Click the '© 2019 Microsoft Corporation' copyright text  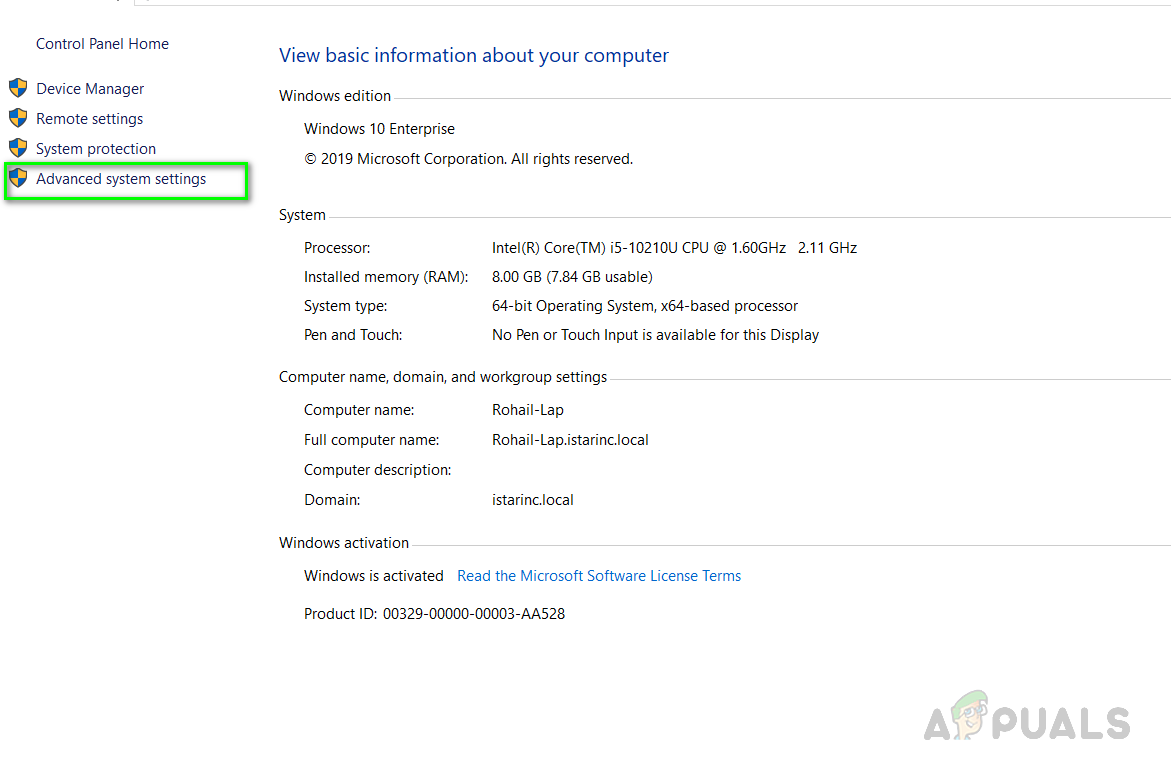(x=468, y=159)
